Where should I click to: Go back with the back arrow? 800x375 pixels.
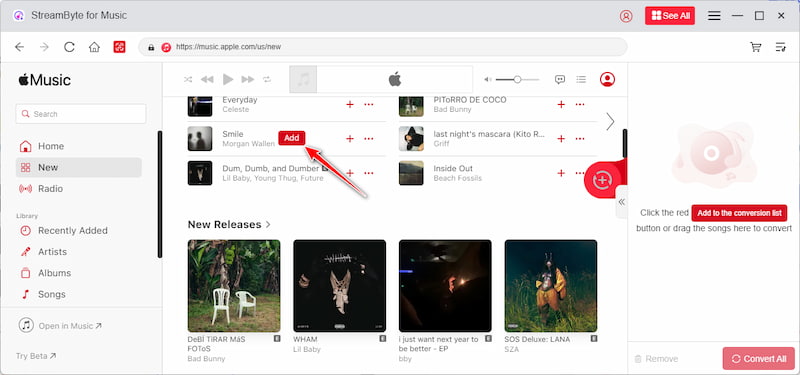[x=19, y=47]
